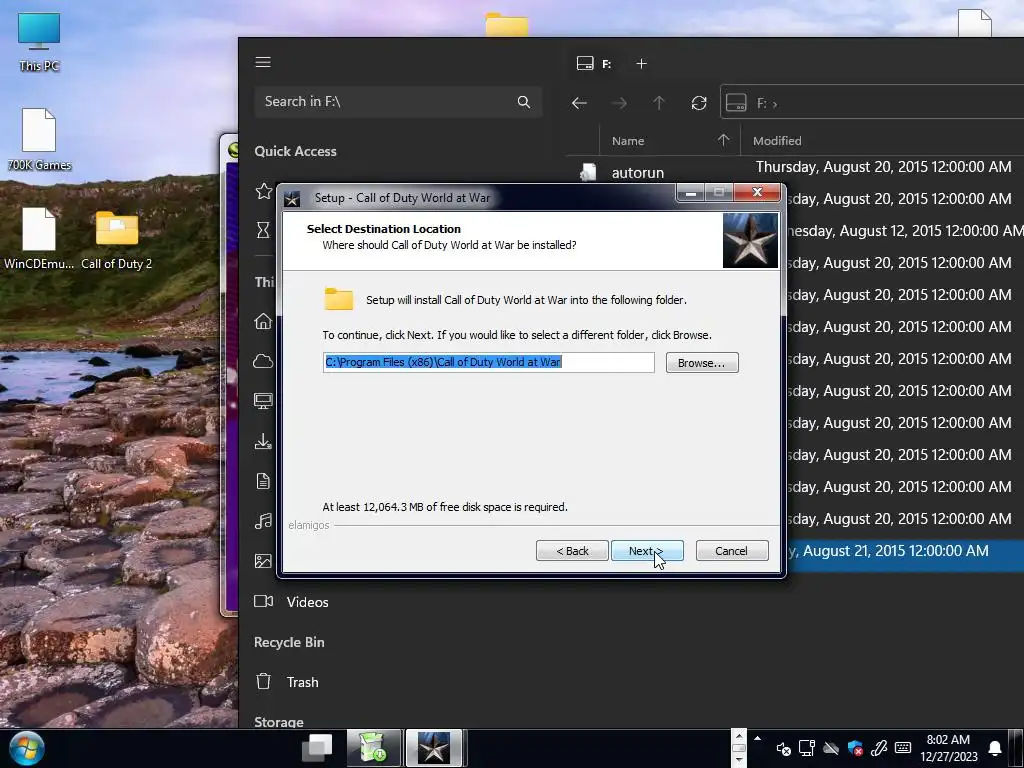This screenshot has height=768, width=1024.
Task: Open Home in the sidebar
Action: pos(263,321)
